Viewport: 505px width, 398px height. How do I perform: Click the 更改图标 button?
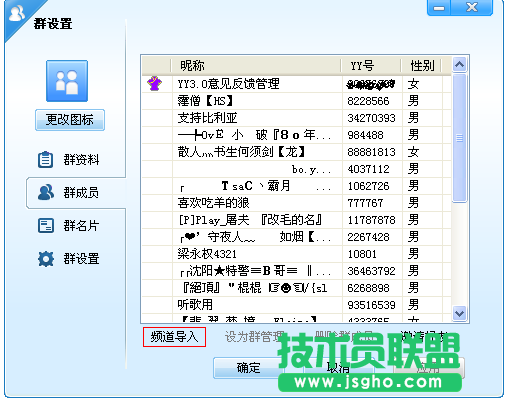[70, 120]
